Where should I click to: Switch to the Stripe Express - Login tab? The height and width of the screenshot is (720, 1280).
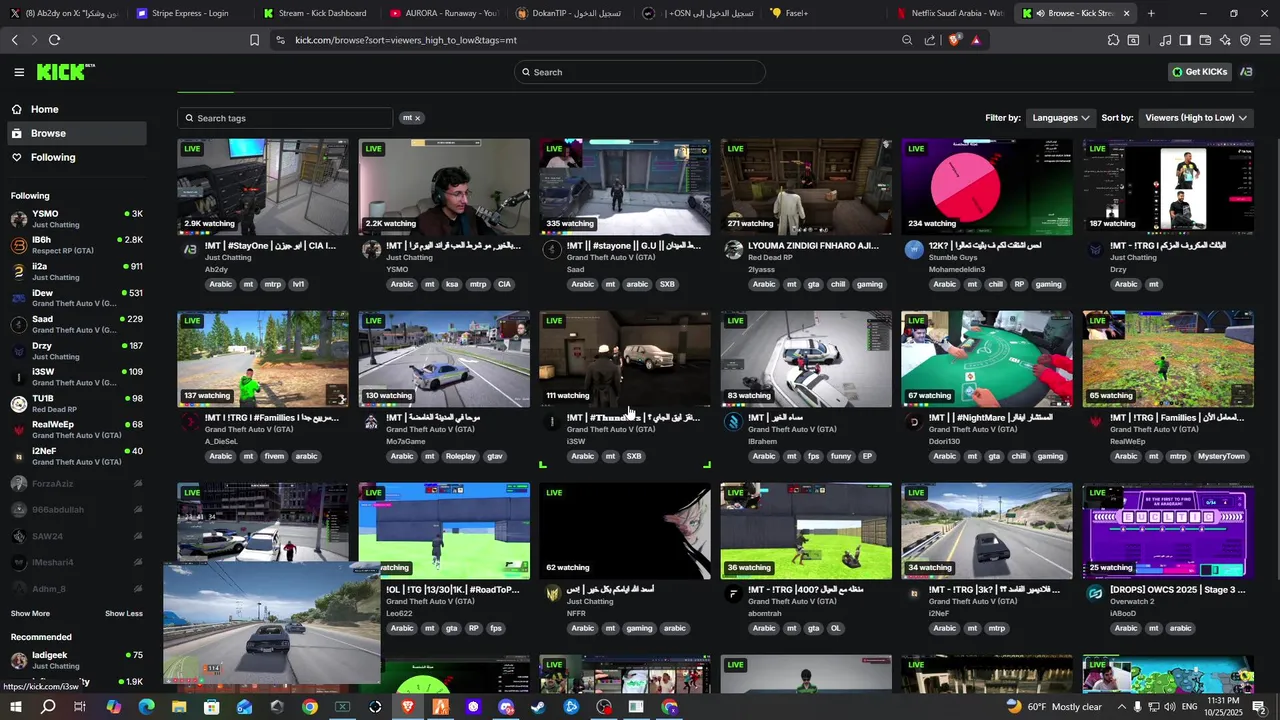coord(190,13)
